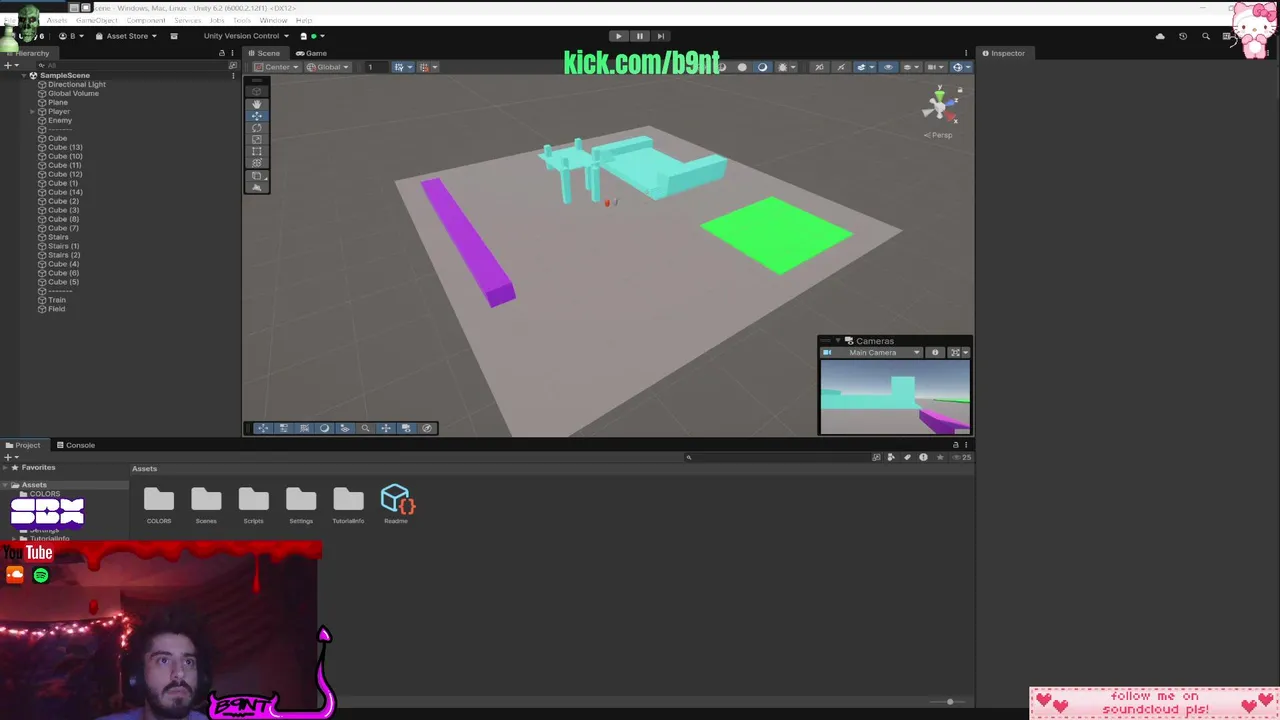Open the Hierarchy add plus dropdown
Viewport: 1280px width, 720px height.
(10, 66)
